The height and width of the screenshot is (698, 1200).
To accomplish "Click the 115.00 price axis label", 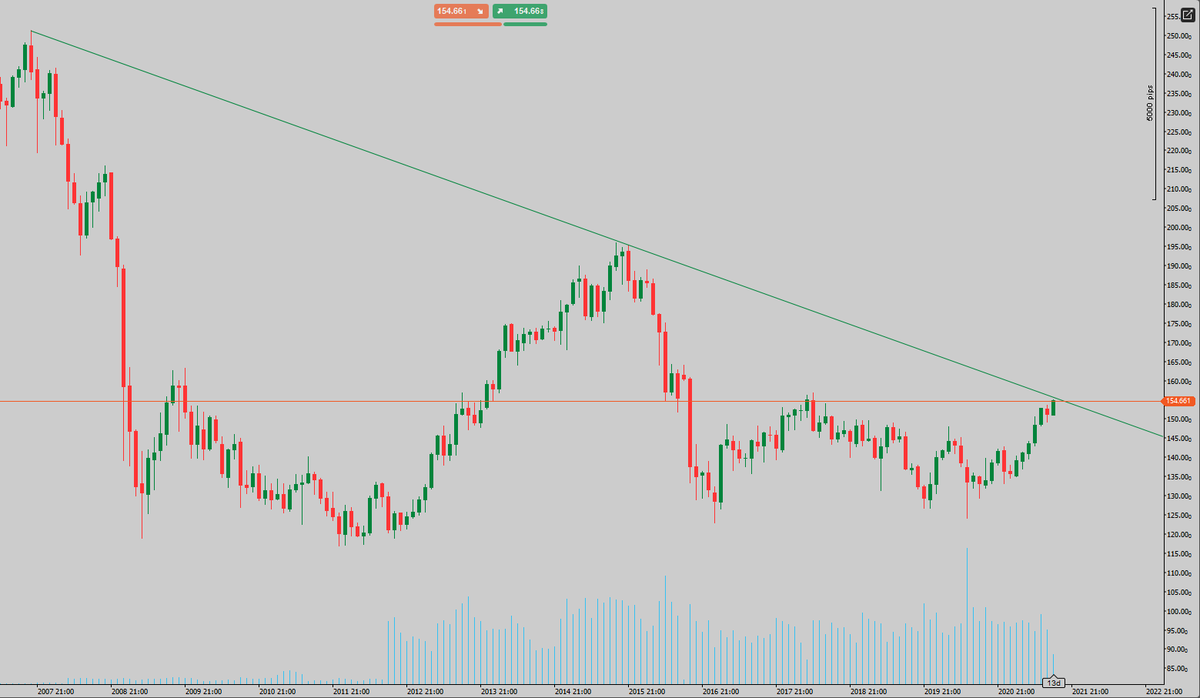I will coord(1180,554).
